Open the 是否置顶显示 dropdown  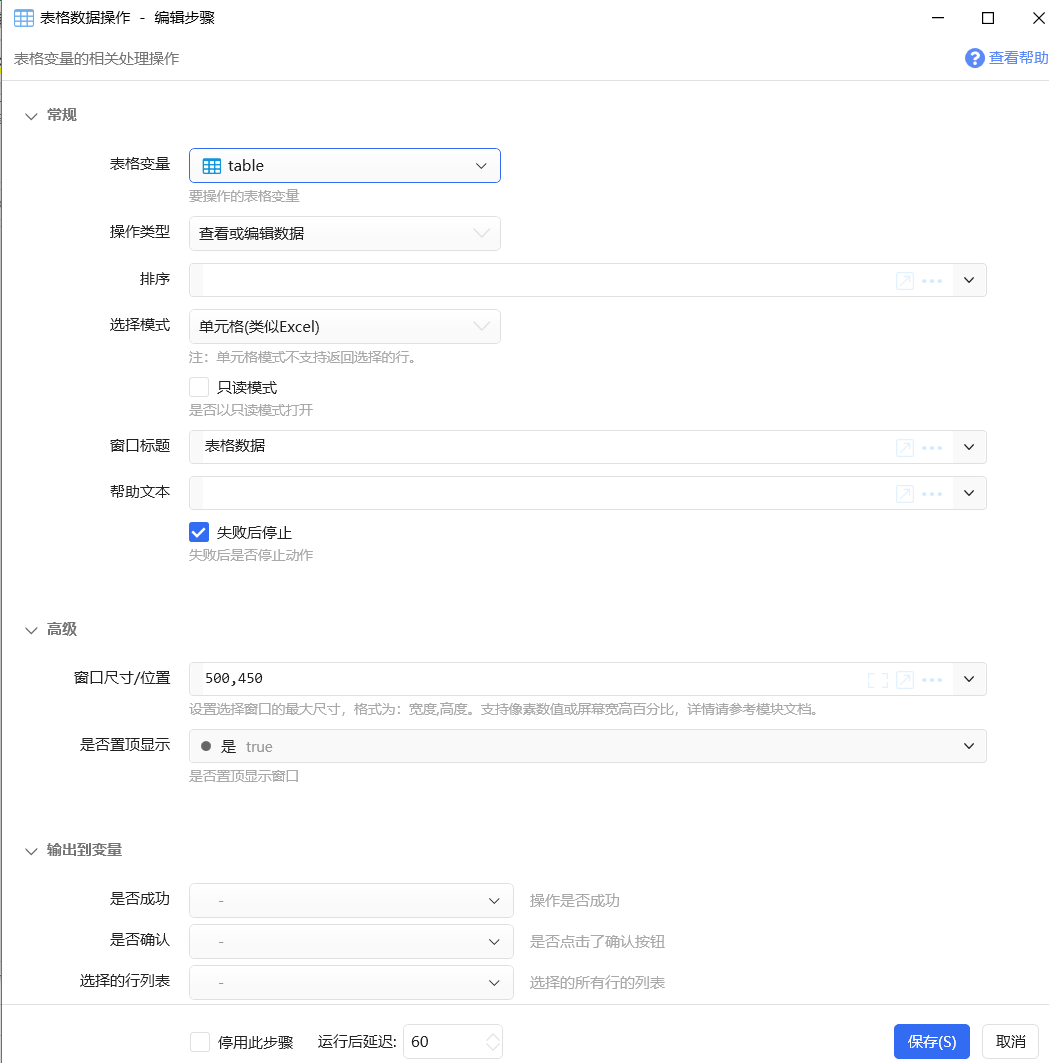click(587, 746)
